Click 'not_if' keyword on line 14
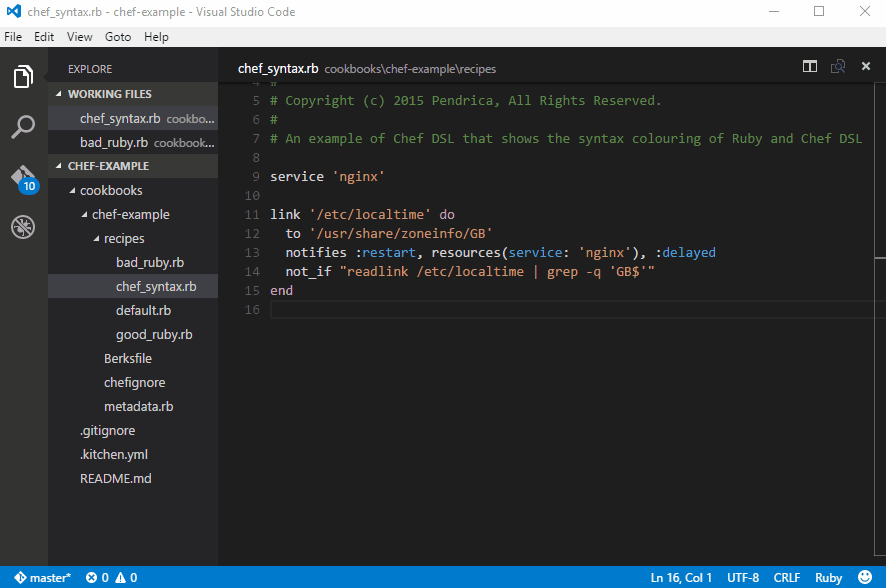Screen dimensions: 886x588 coord(308,272)
